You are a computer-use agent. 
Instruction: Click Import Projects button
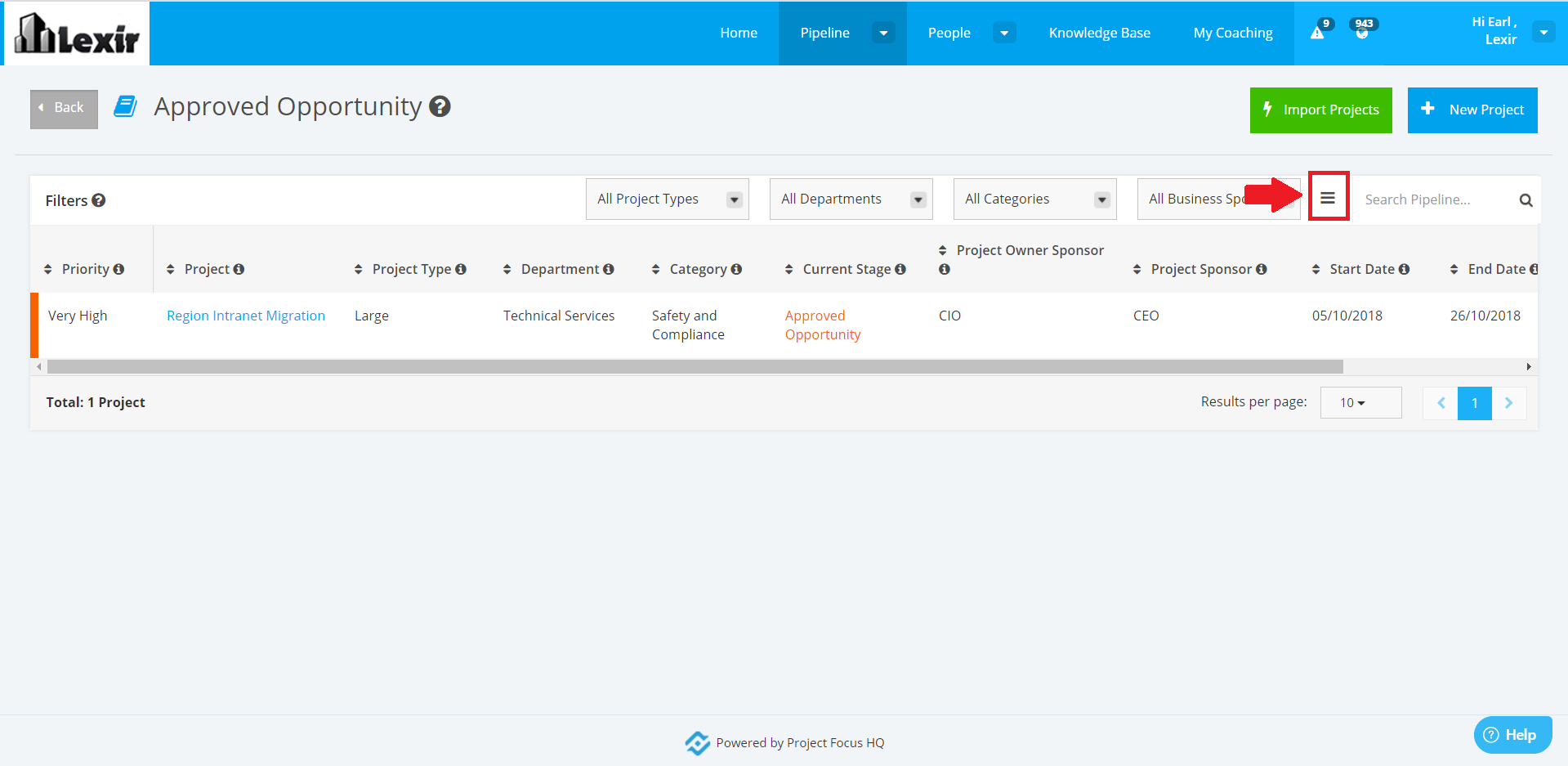[1321, 110]
